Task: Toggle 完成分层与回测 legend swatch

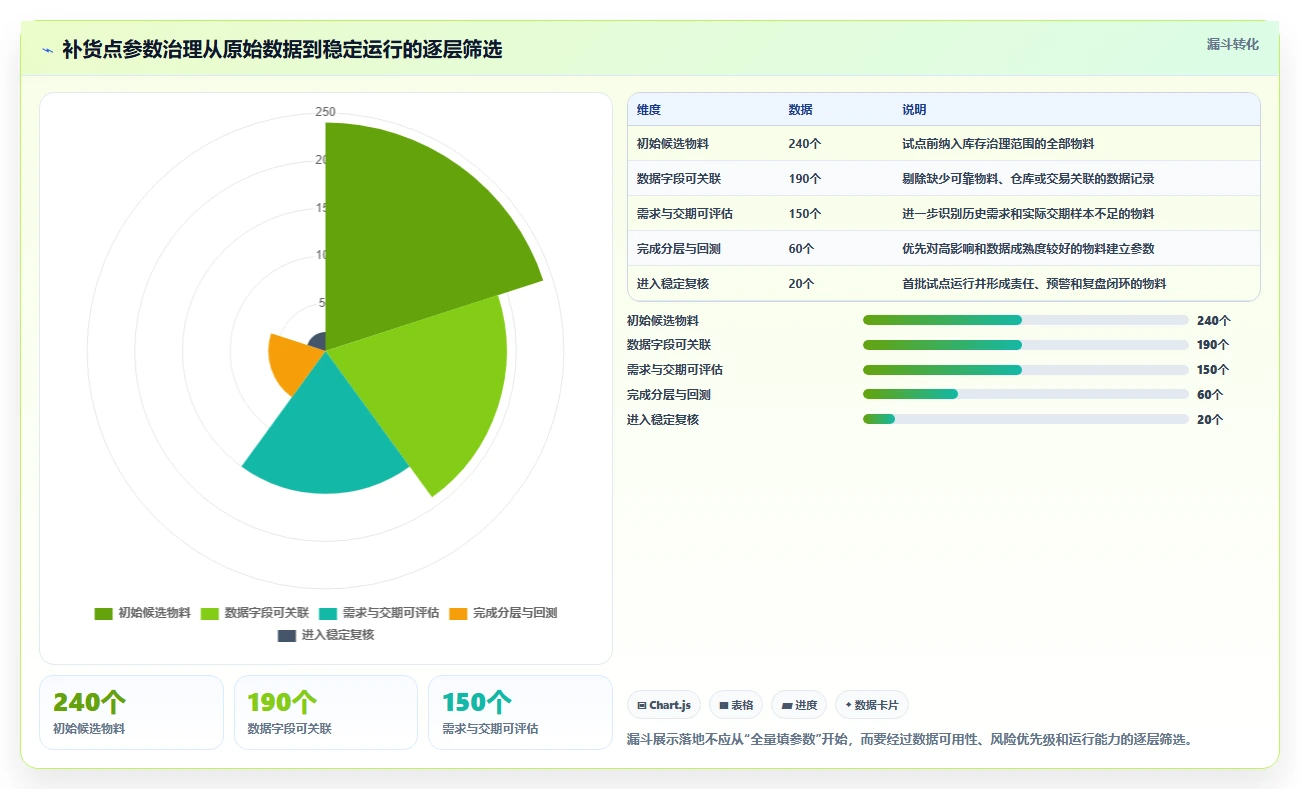Action: [x=458, y=613]
